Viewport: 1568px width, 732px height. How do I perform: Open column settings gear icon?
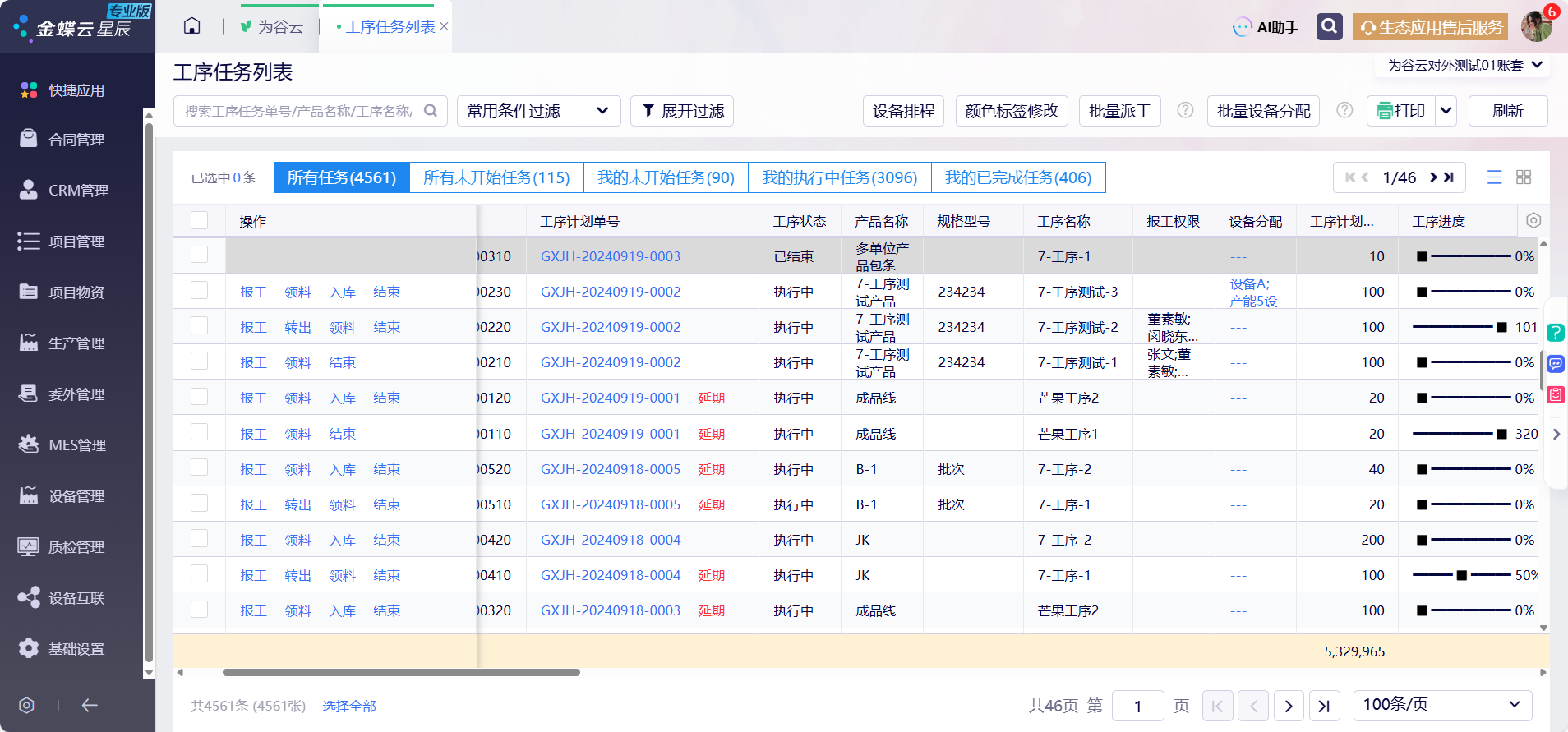1533,220
